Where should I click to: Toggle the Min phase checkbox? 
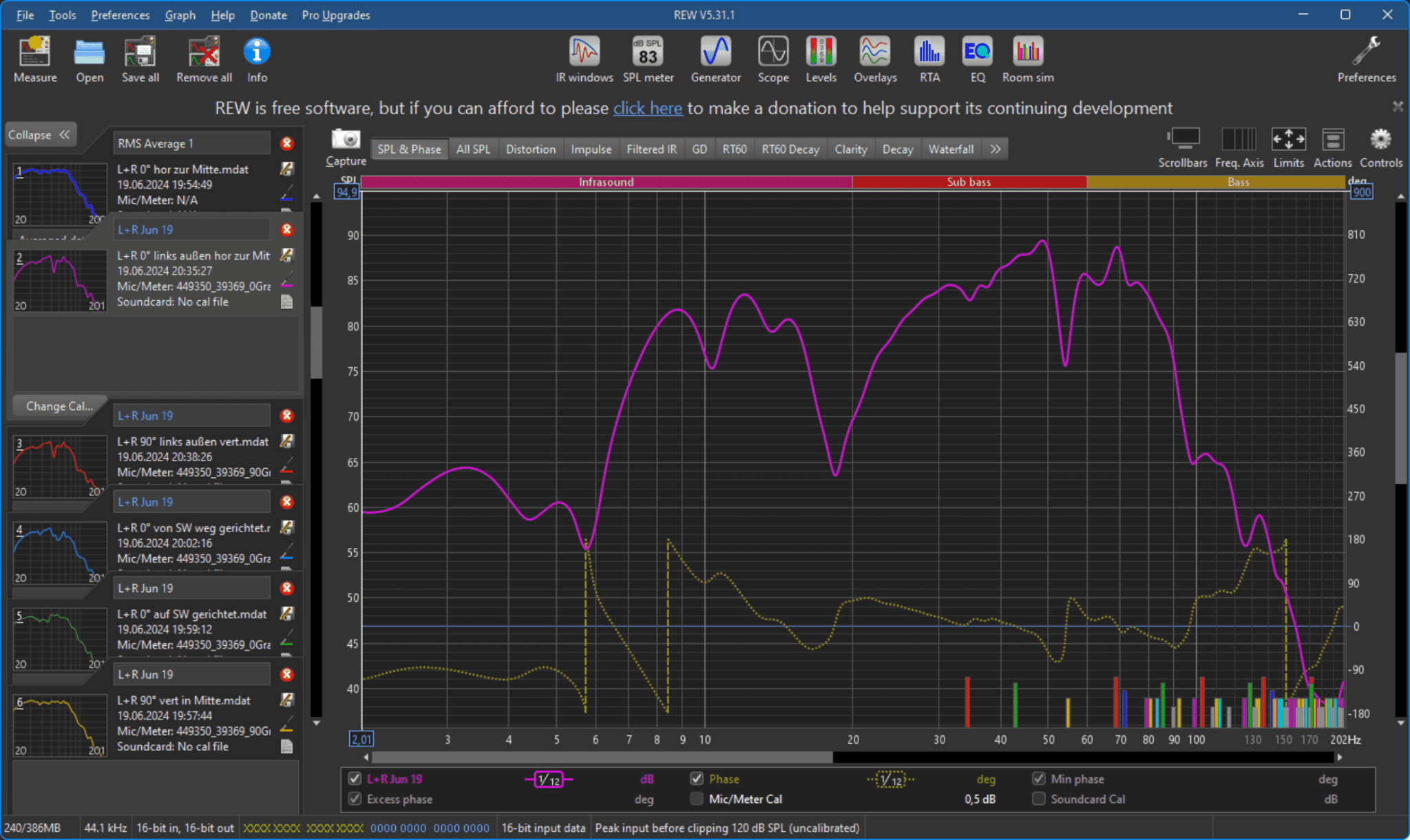pyautogui.click(x=1038, y=779)
